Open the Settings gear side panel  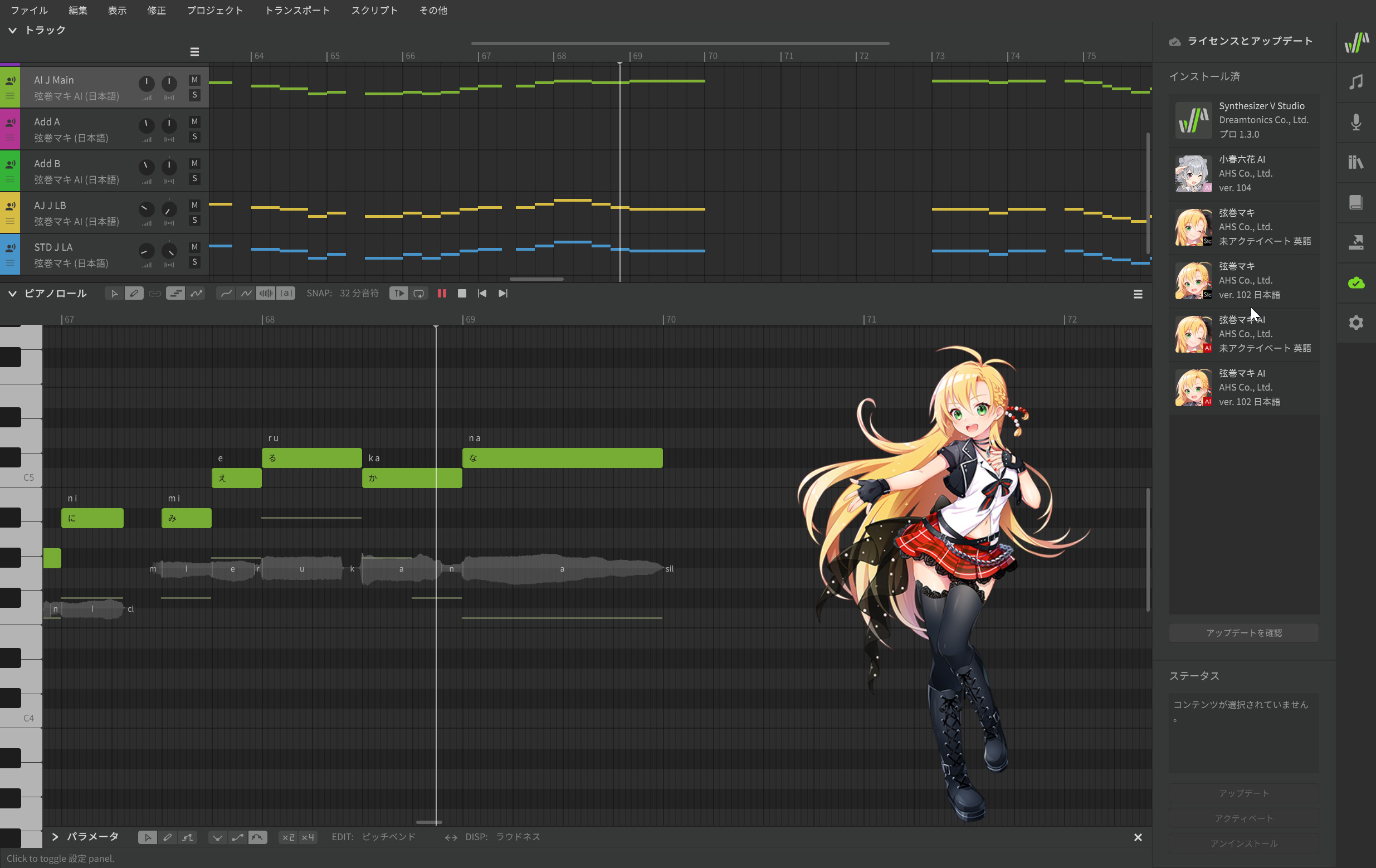(x=1356, y=322)
